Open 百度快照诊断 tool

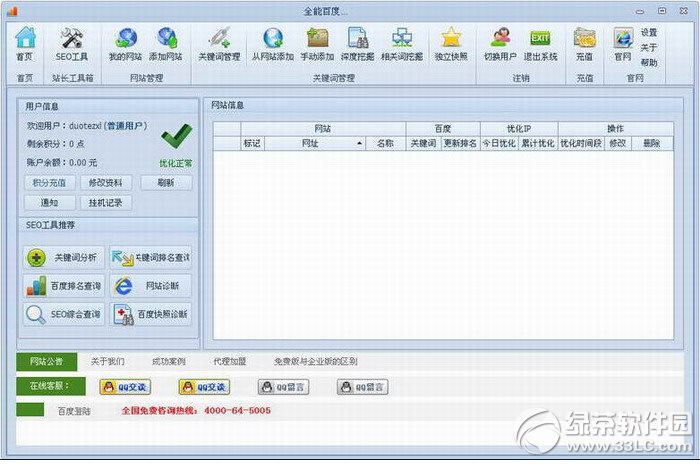point(150,314)
